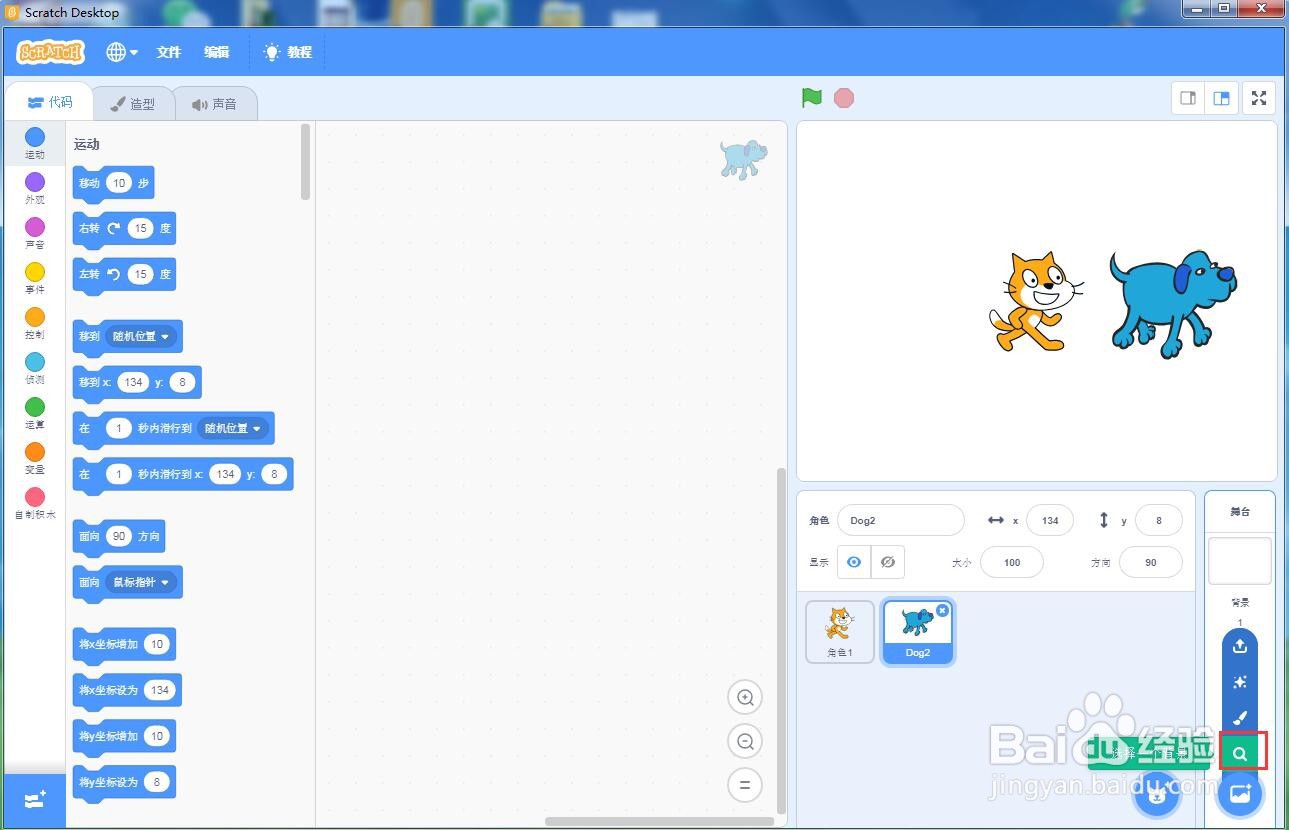Viewport: 1289px width, 830px height.
Task: Open the language globe menu
Action: point(122,52)
